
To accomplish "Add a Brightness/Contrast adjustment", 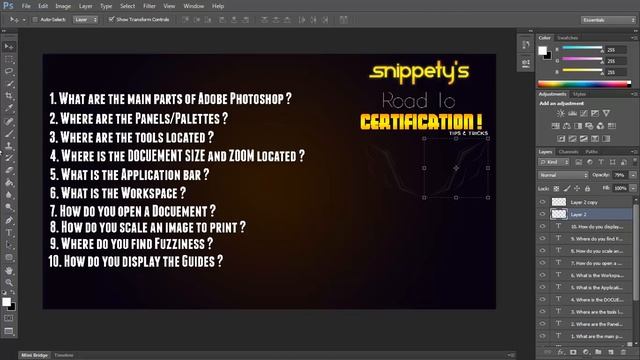I will click(x=561, y=113).
